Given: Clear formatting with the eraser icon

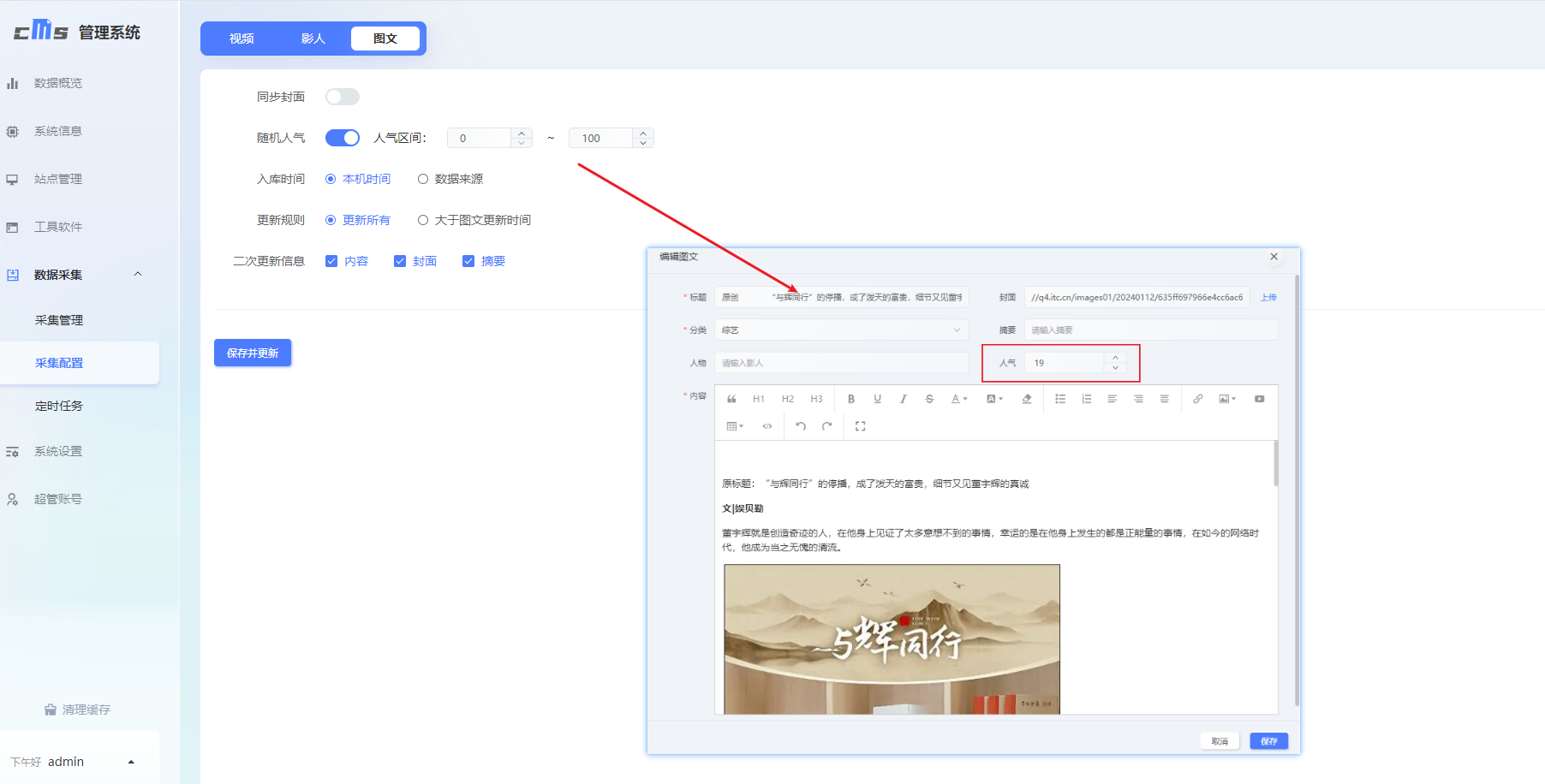Looking at the screenshot, I should coord(1027,399).
